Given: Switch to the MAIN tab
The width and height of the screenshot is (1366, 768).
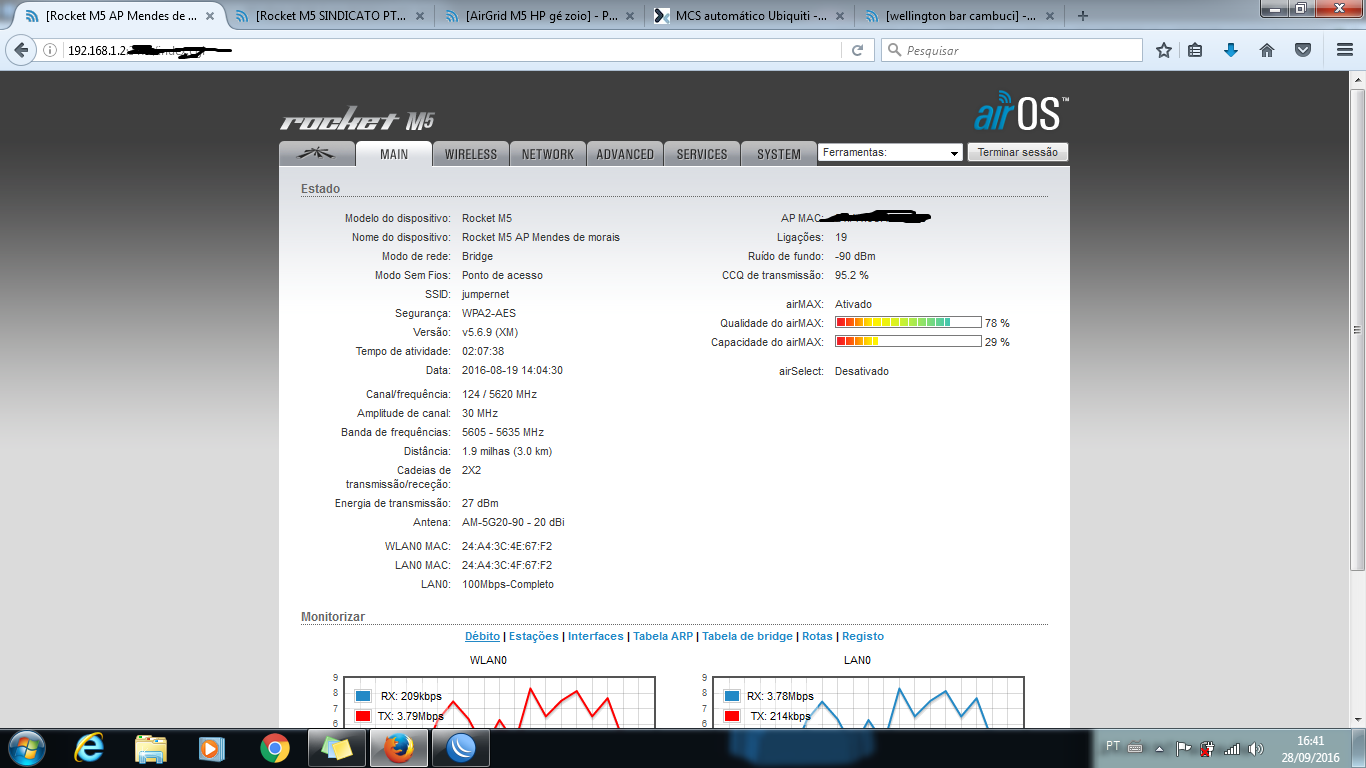Looking at the screenshot, I should coord(394,154).
